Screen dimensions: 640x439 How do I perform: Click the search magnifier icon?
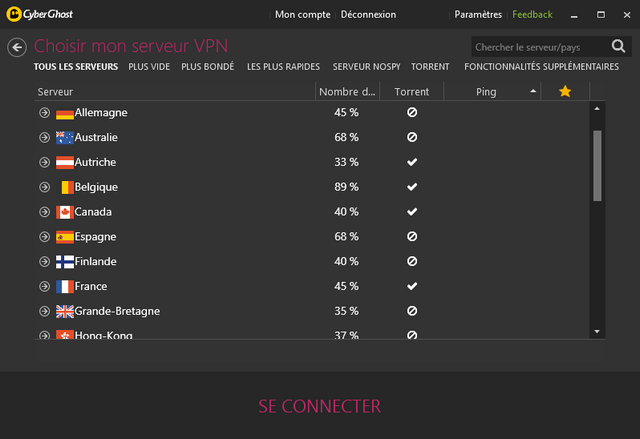618,46
